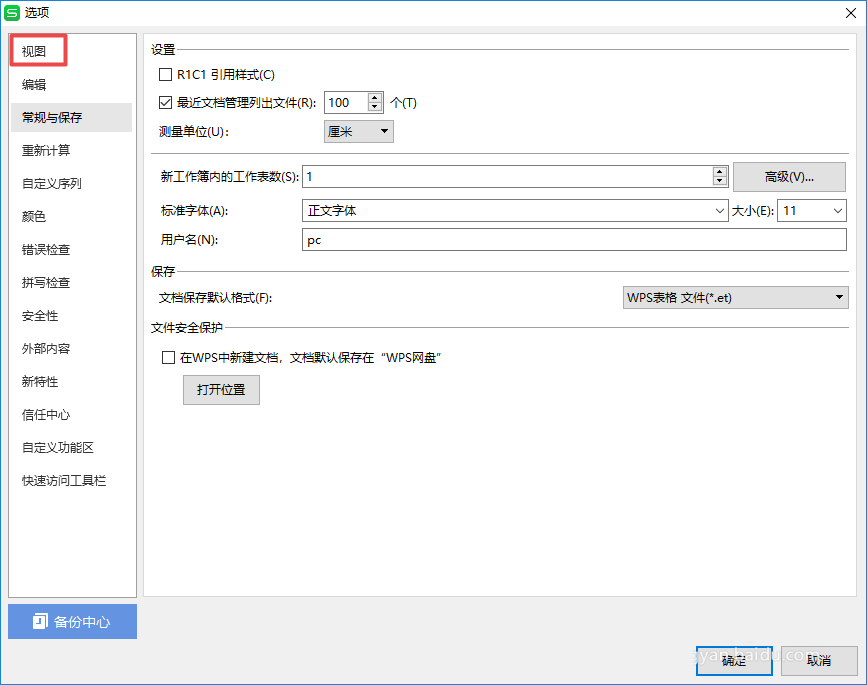Enable saving new documents to WPS网盘

168,357
